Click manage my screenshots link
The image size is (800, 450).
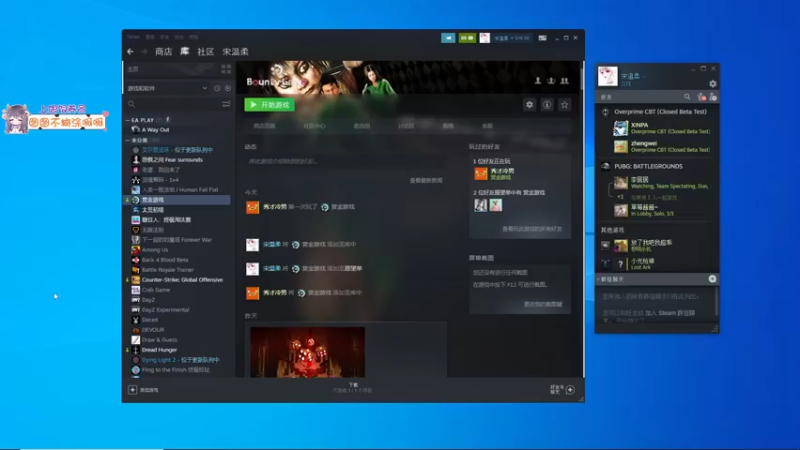pos(543,304)
